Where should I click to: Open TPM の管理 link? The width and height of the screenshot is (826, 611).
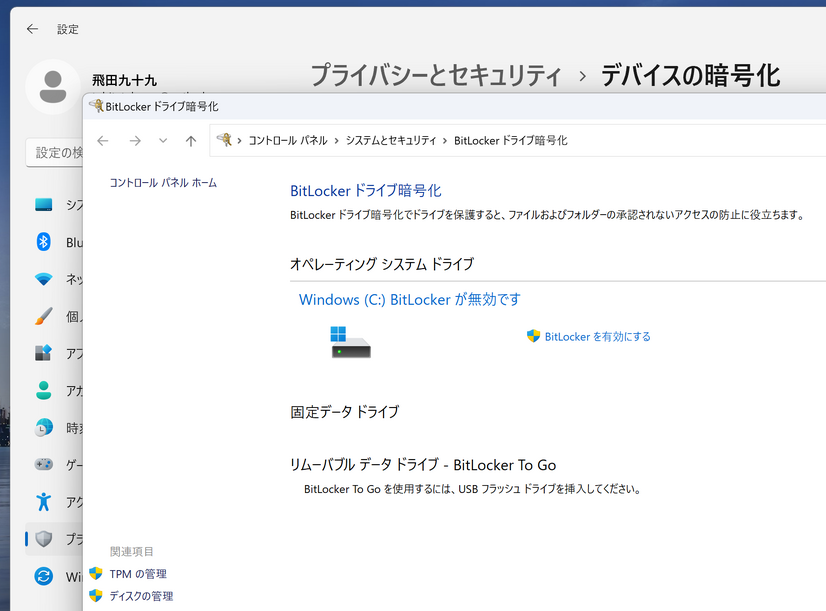[x=138, y=574]
